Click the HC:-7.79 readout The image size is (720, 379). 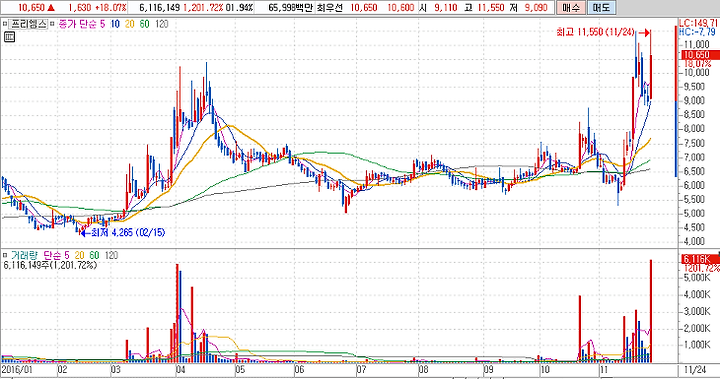pyautogui.click(x=697, y=32)
